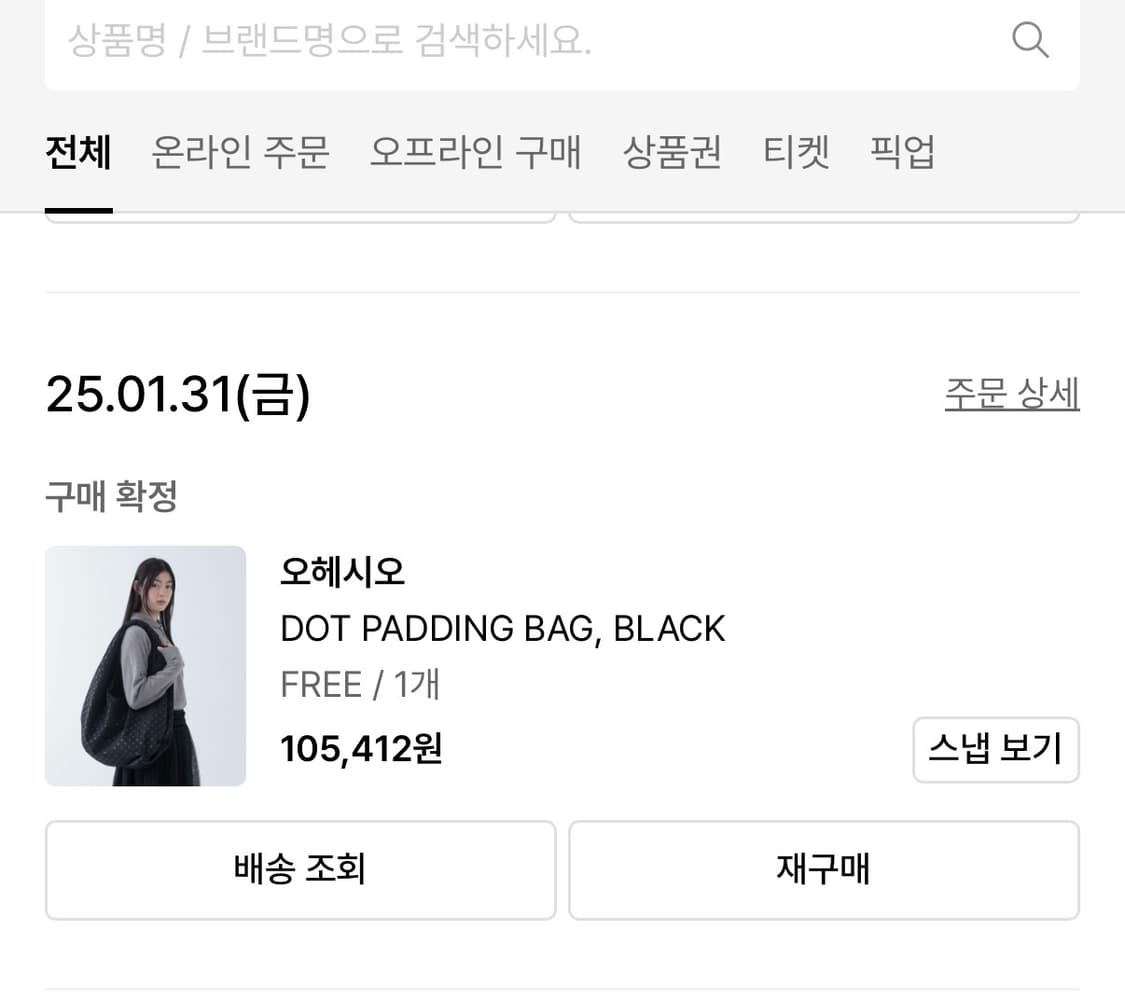This screenshot has height=1000, width=1125.
Task: Open the 오헤시오 brand name
Action: (x=342, y=572)
